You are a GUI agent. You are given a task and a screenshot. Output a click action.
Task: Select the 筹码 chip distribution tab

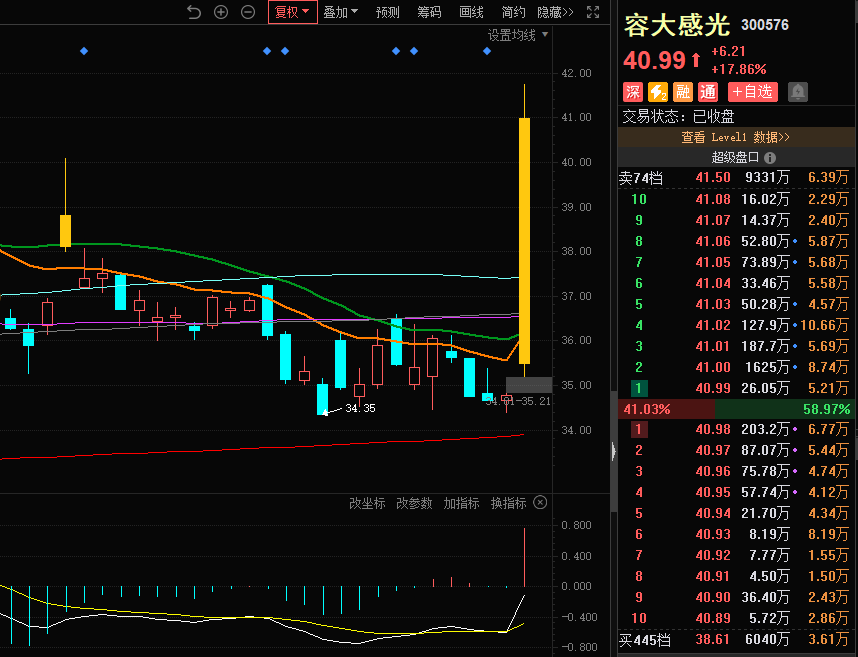click(429, 12)
